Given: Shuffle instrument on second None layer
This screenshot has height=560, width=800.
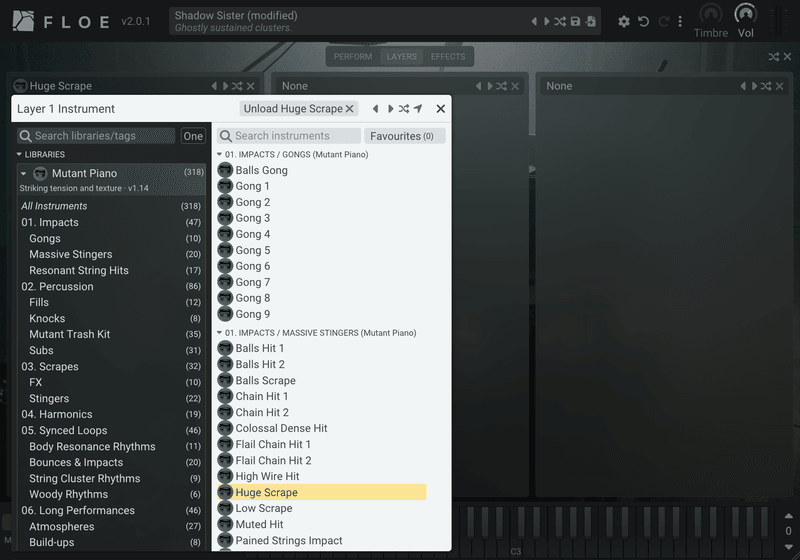Looking at the screenshot, I should [502, 86].
